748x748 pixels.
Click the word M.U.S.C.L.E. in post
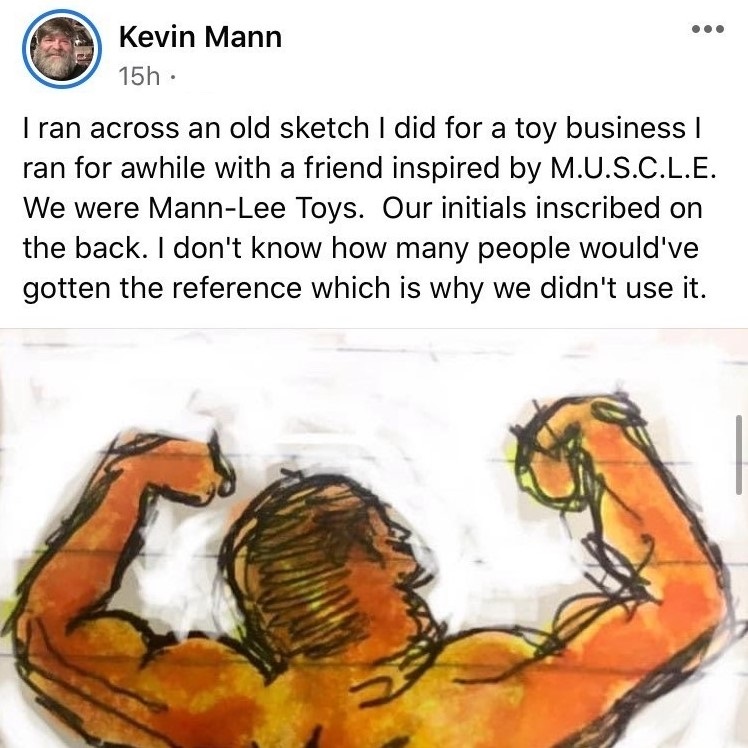pyautogui.click(x=633, y=168)
